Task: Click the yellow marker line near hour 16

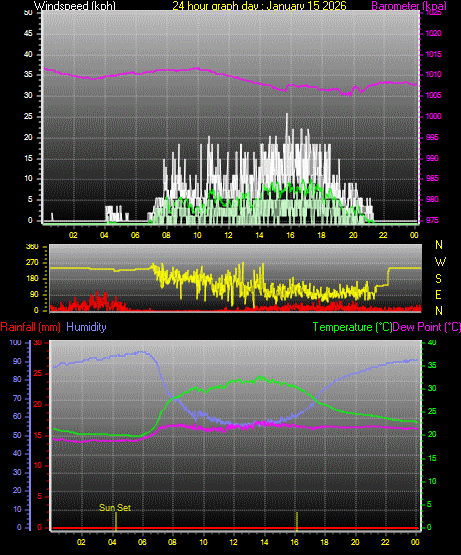Action: coord(297,521)
